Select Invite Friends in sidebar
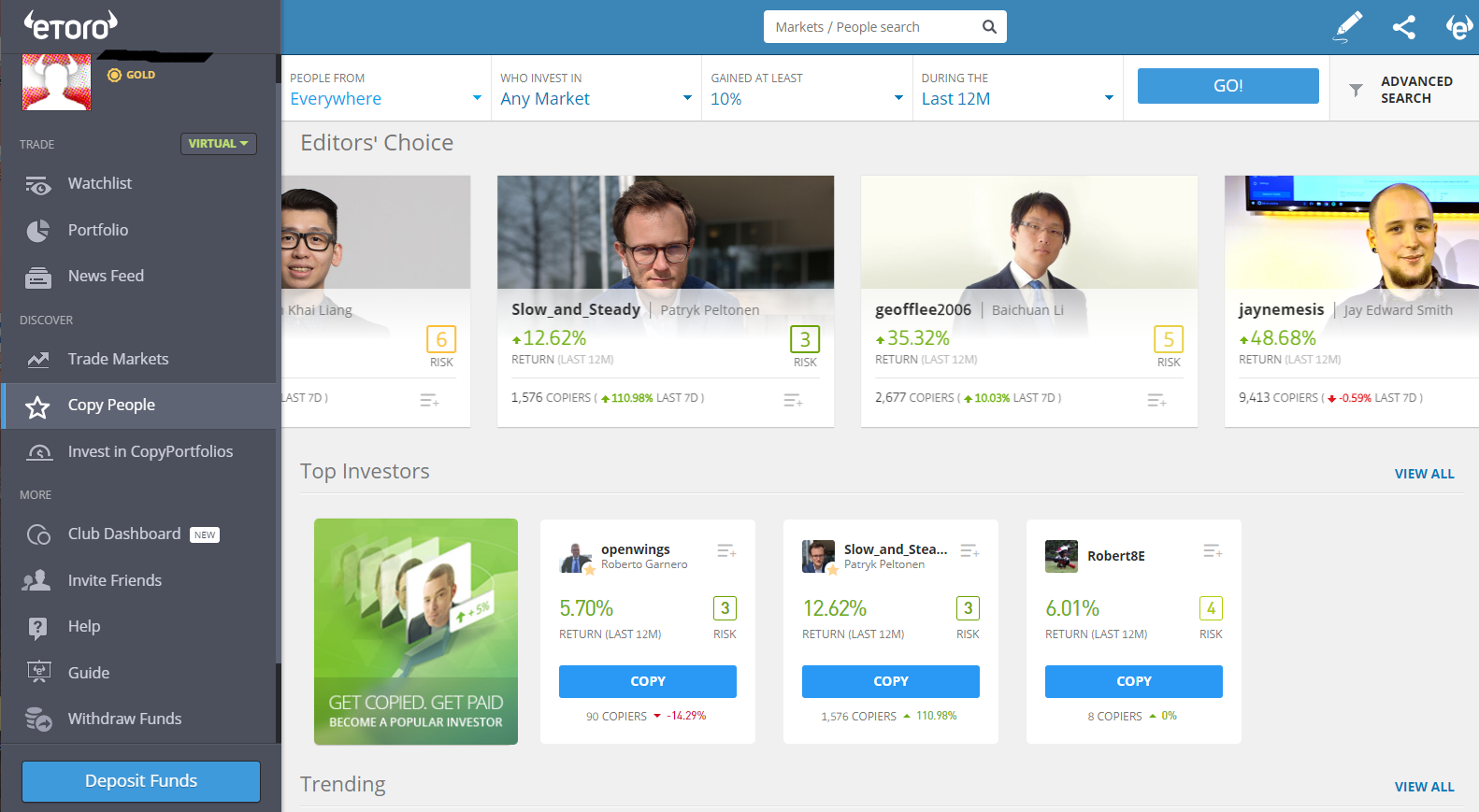The image size is (1479, 812). 138,580
